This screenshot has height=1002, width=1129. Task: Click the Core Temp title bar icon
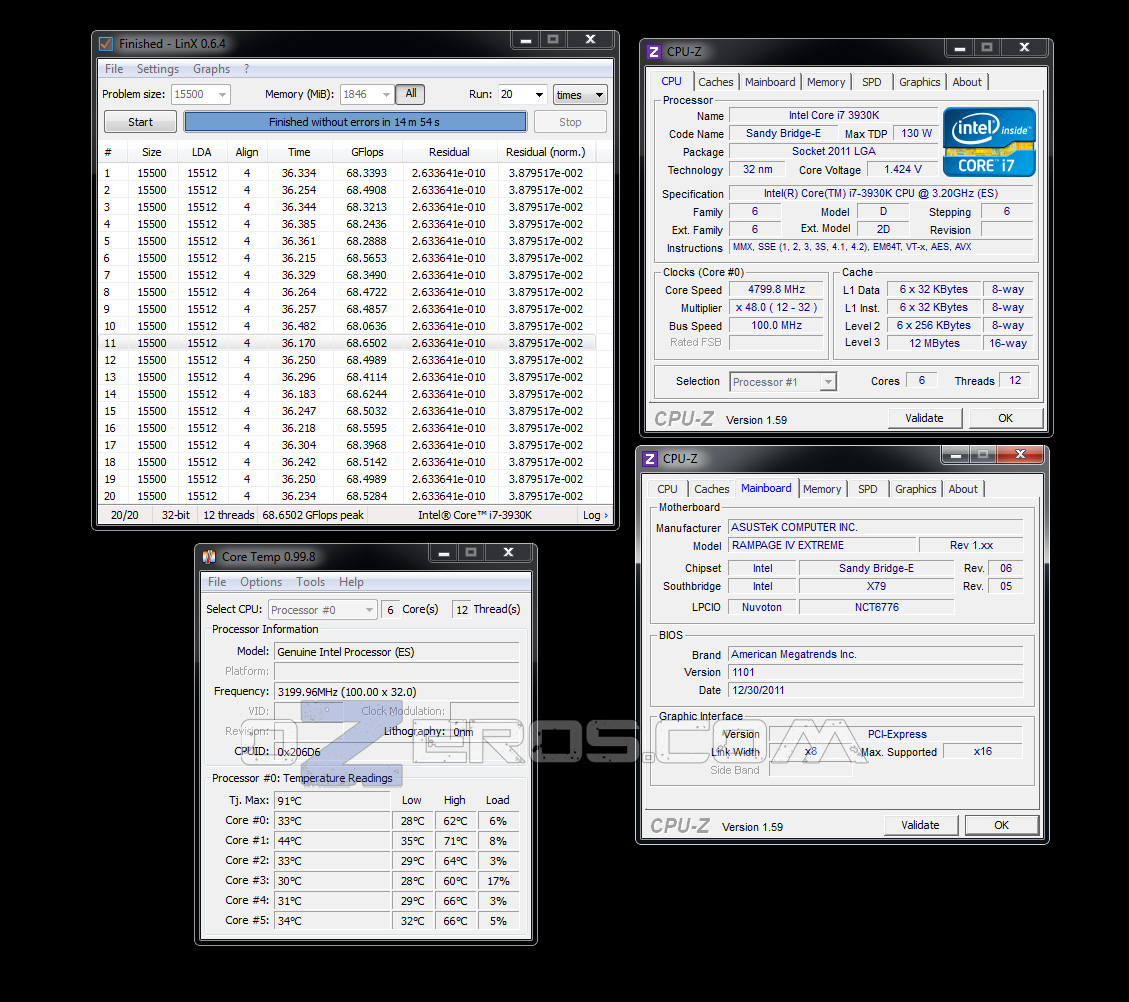click(210, 556)
